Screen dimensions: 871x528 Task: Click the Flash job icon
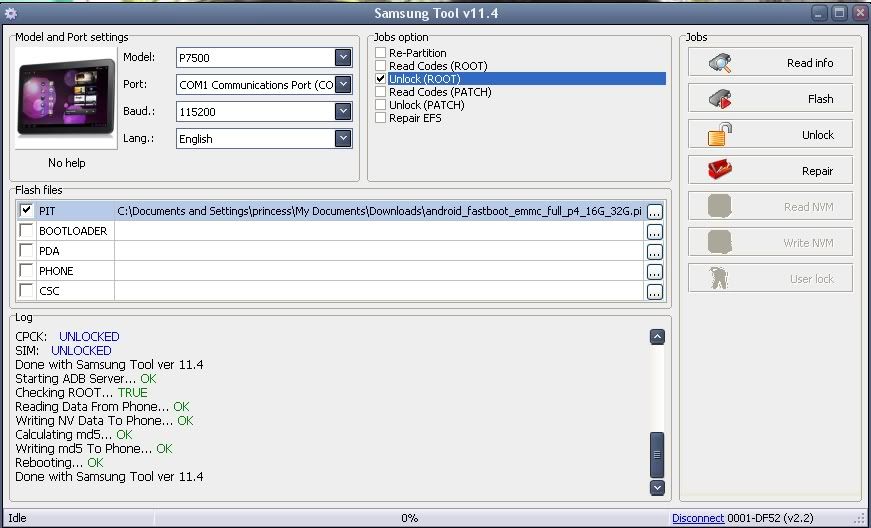point(720,99)
